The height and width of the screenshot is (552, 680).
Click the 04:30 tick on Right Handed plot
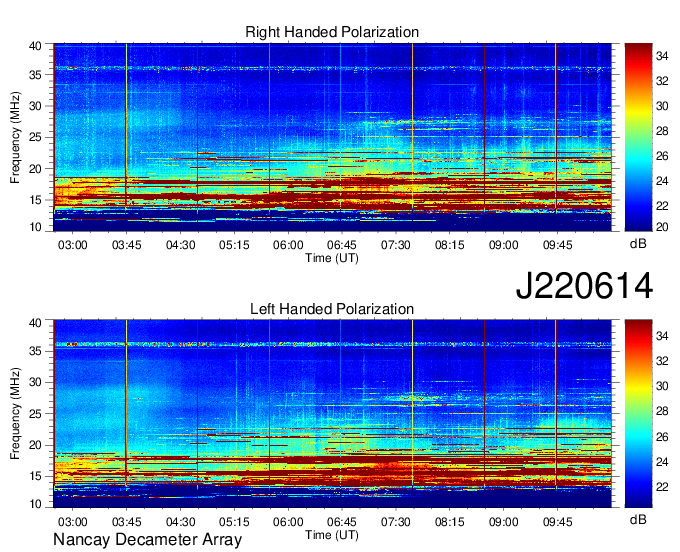tap(180, 245)
